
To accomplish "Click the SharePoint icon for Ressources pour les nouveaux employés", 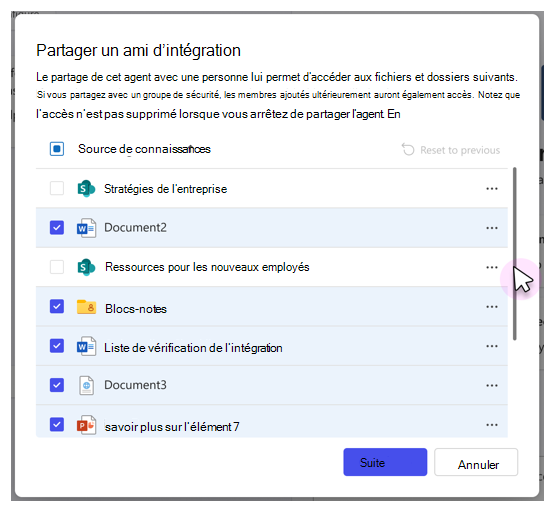I will pyautogui.click(x=86, y=267).
